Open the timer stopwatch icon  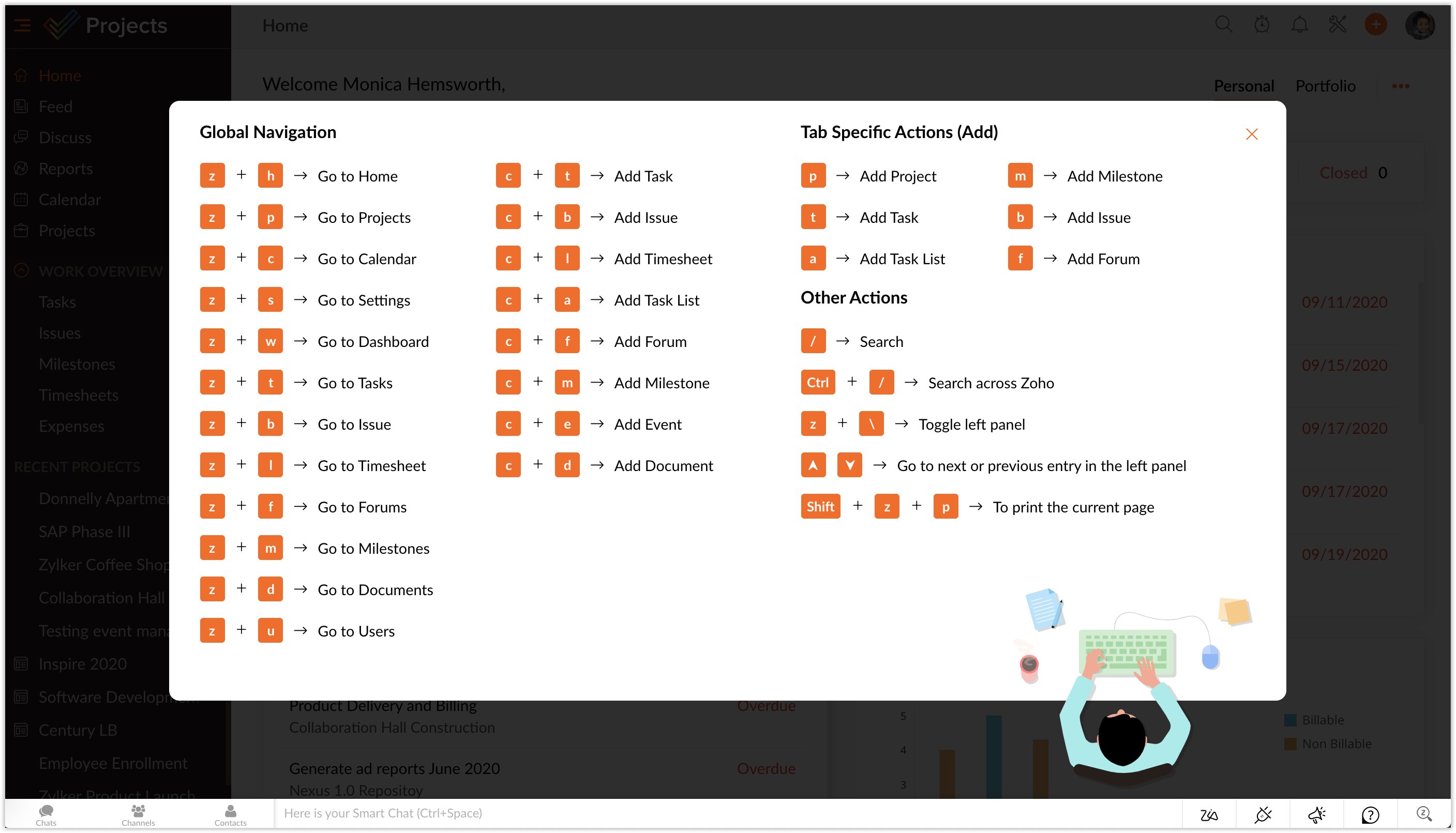point(1262,25)
